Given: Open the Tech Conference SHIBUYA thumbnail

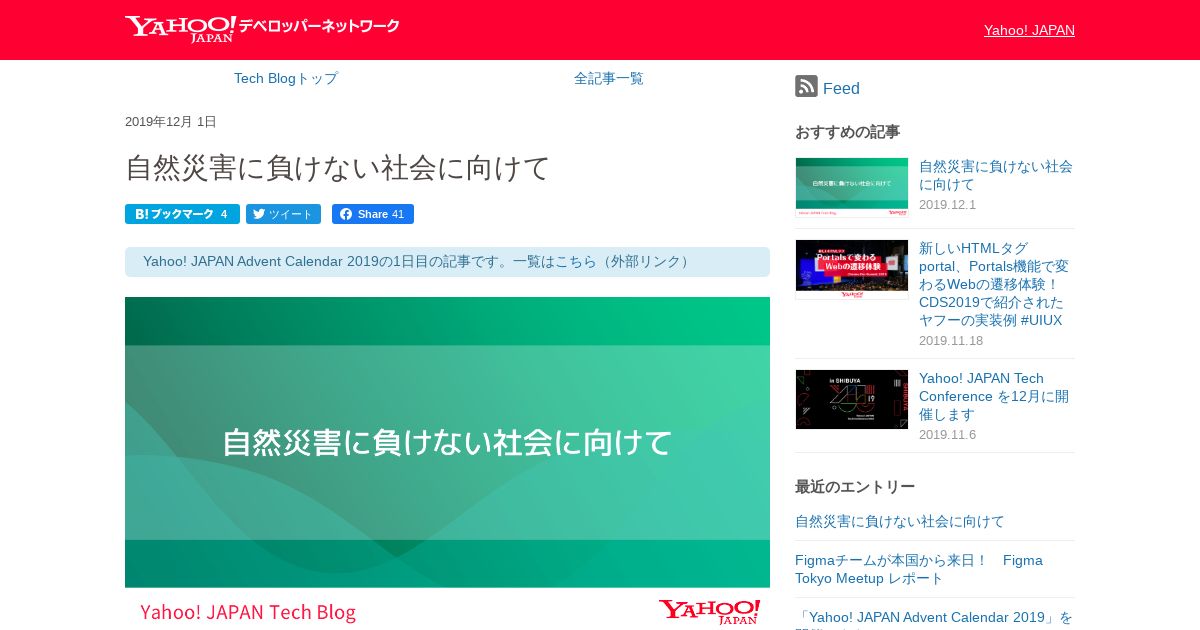Looking at the screenshot, I should (852, 399).
